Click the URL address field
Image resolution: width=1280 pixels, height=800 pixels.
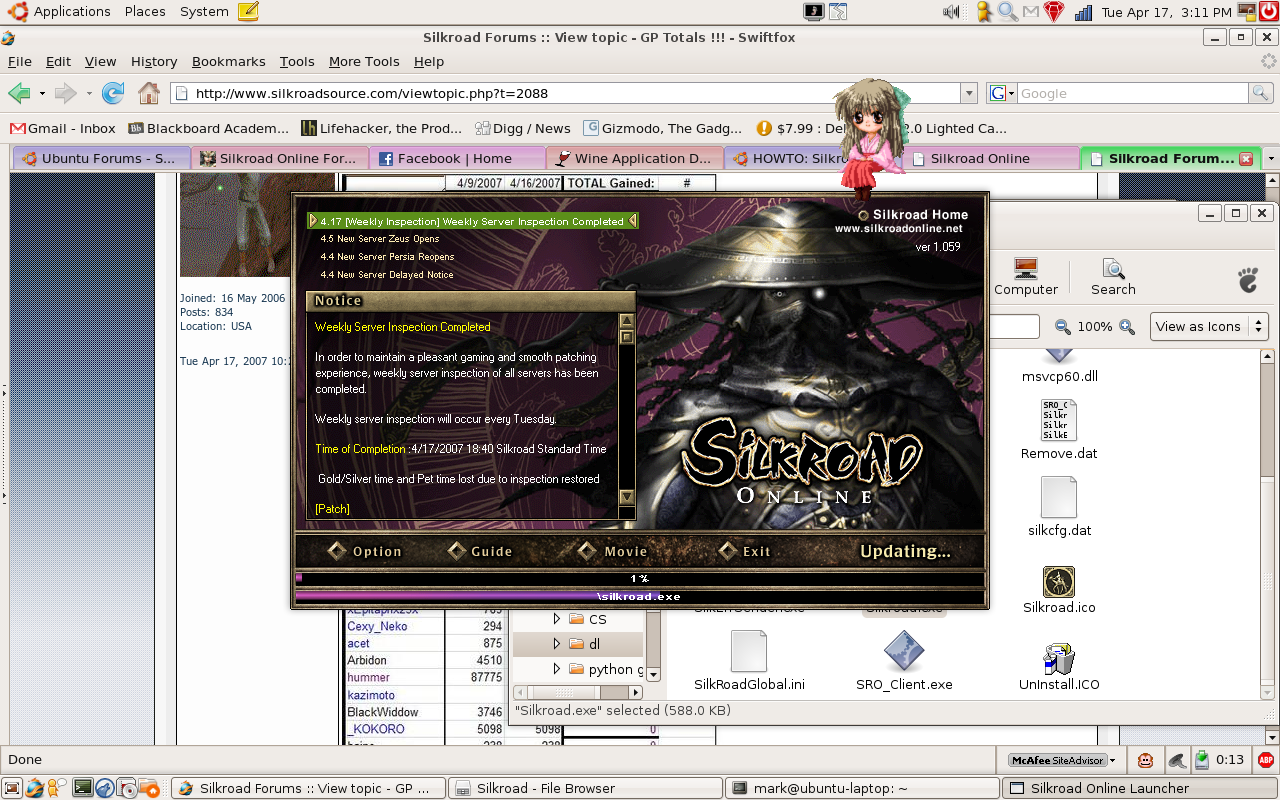pos(566,93)
